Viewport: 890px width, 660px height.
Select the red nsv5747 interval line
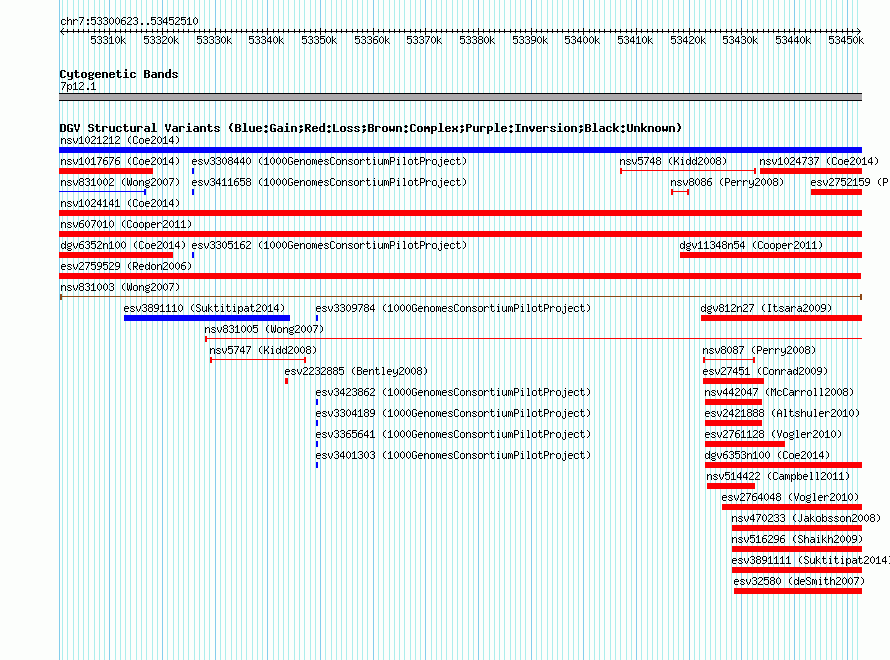pyautogui.click(x=258, y=360)
